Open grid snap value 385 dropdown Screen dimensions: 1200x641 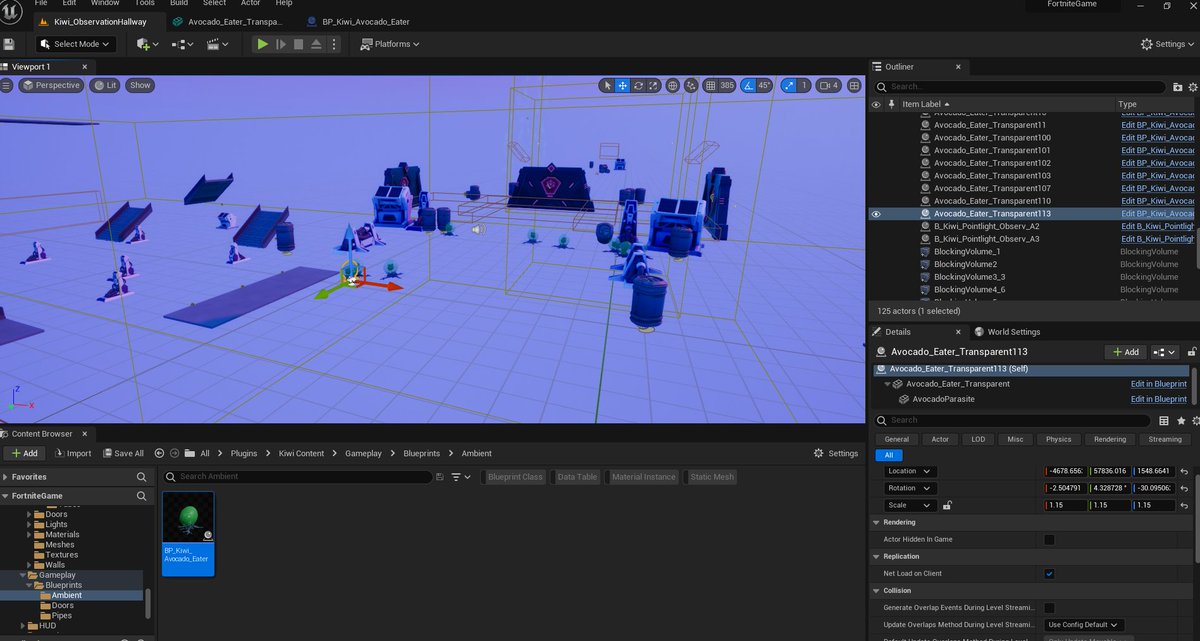728,85
